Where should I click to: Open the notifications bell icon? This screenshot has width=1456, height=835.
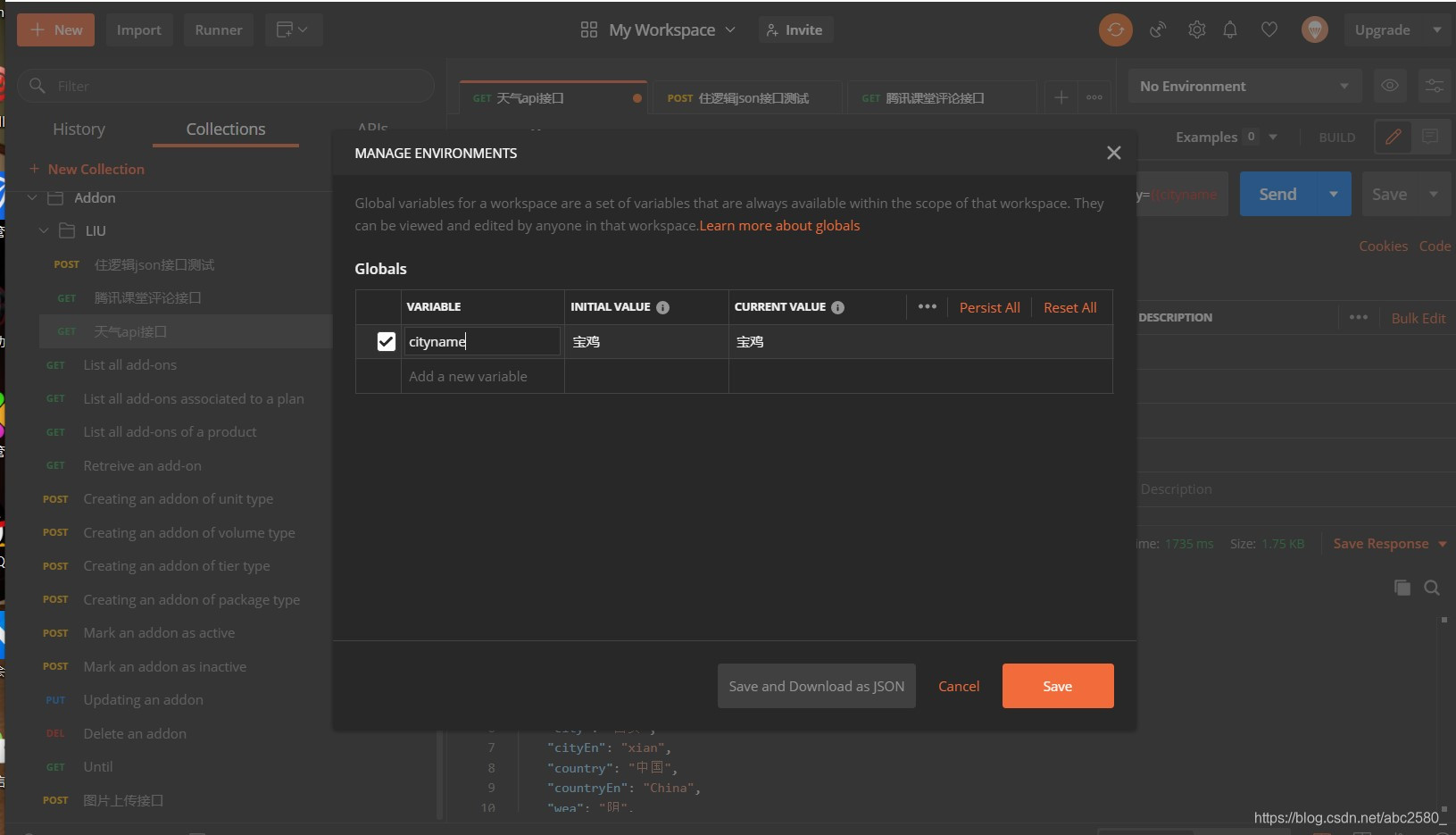click(x=1230, y=29)
